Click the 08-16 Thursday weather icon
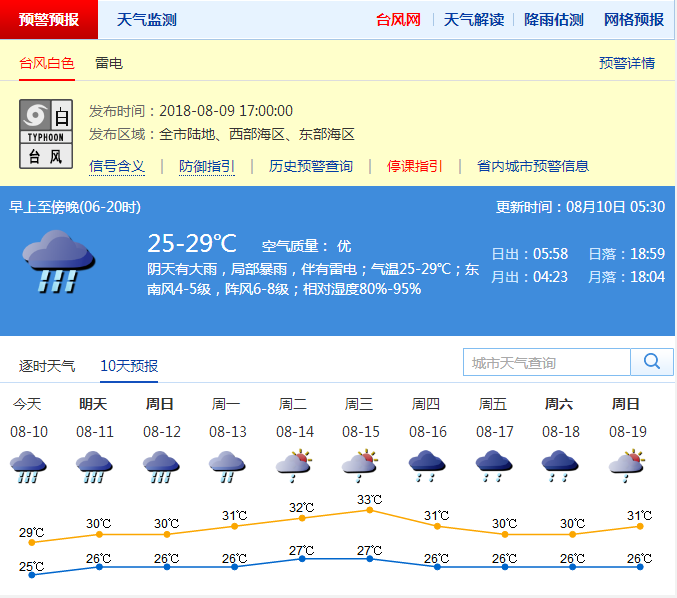The image size is (677, 598). coord(427,467)
